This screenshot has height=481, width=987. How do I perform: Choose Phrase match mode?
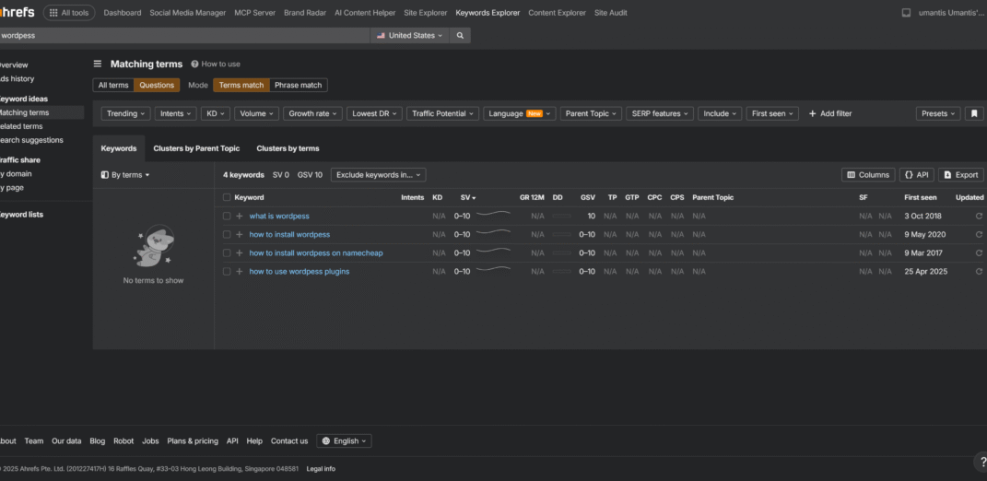click(x=298, y=85)
